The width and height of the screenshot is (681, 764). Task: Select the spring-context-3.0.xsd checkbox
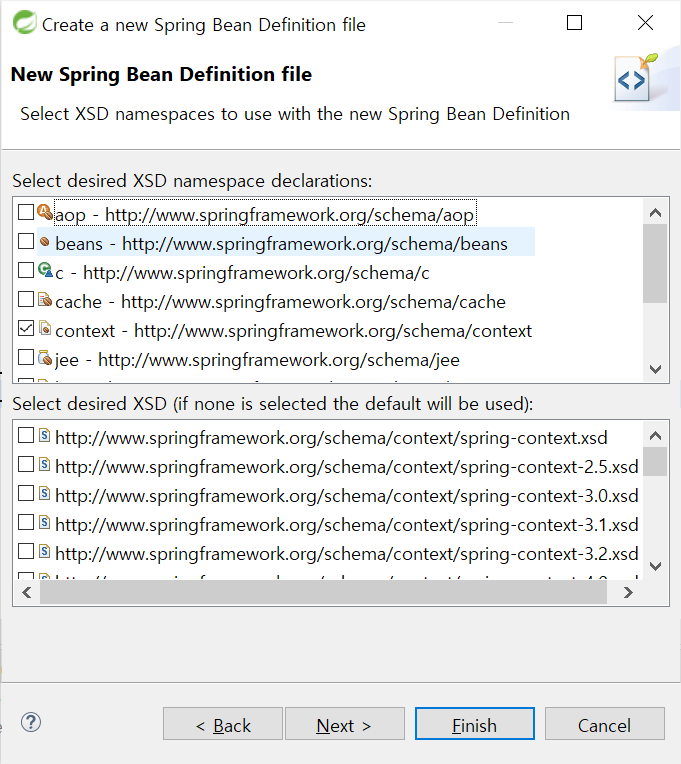26,493
